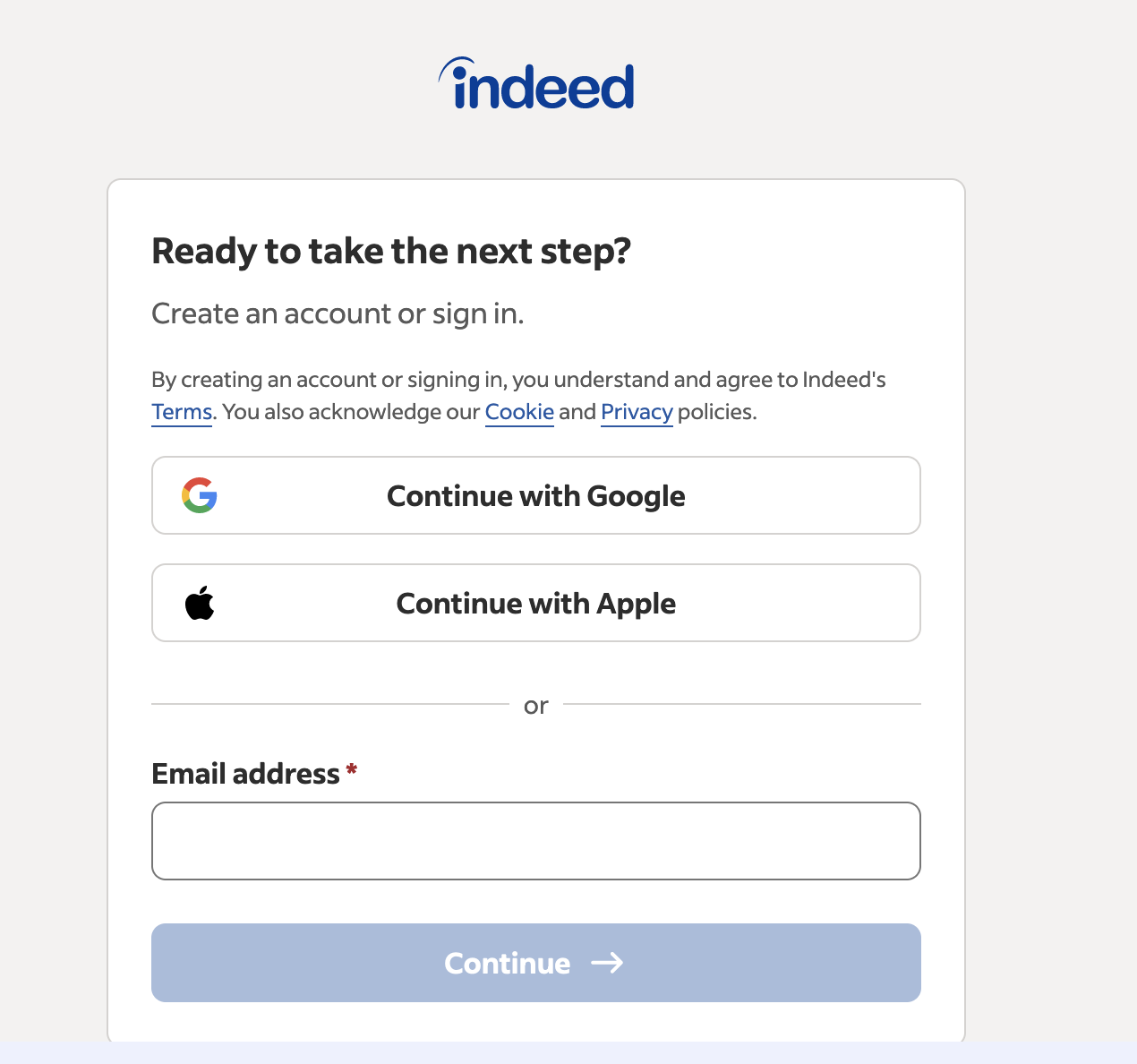The image size is (1137, 1064).
Task: Click the Indeed logo at top
Action: 537,85
